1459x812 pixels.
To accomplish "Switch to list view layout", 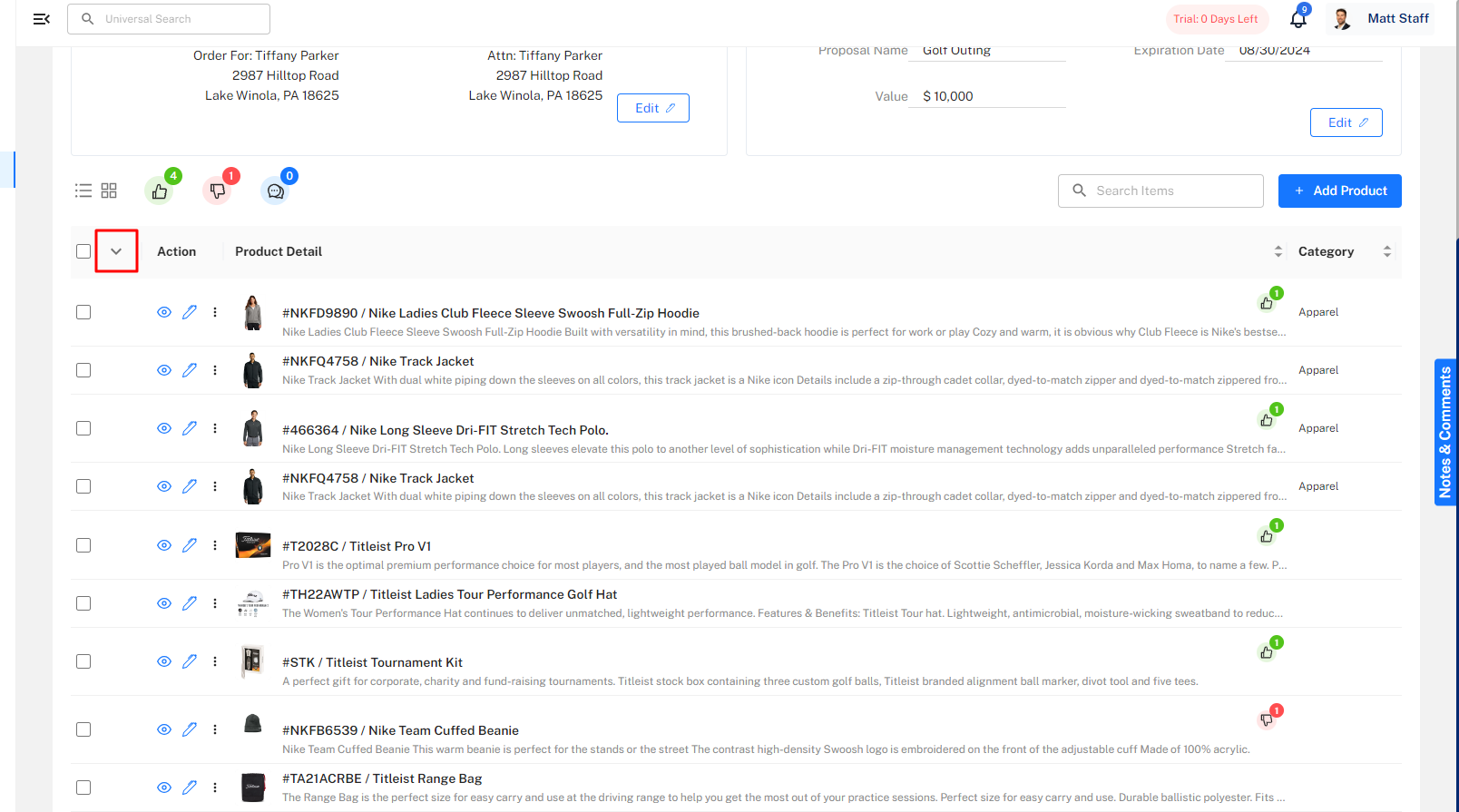I will click(x=83, y=191).
